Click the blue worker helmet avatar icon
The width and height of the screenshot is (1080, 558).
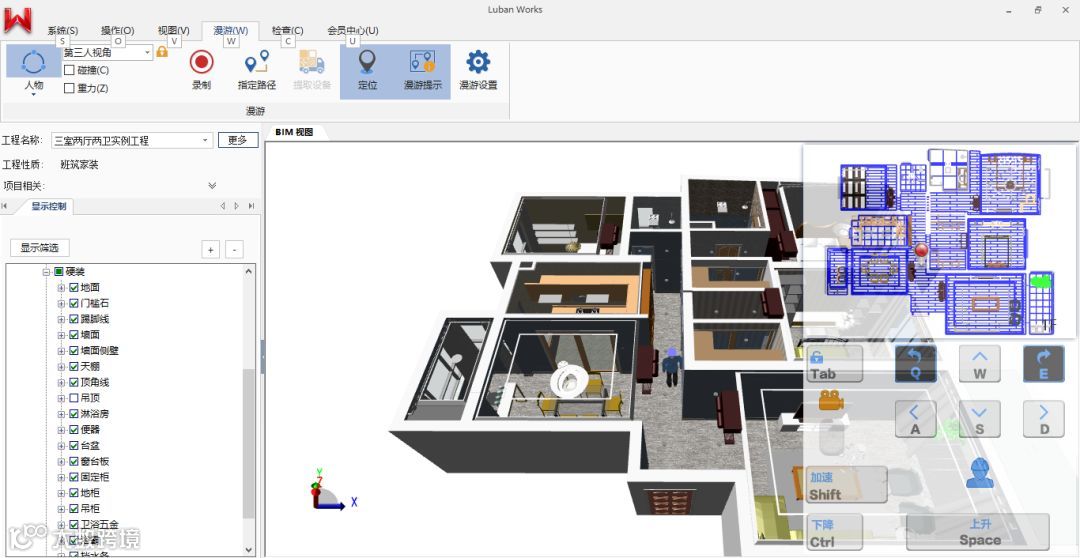pos(979,473)
